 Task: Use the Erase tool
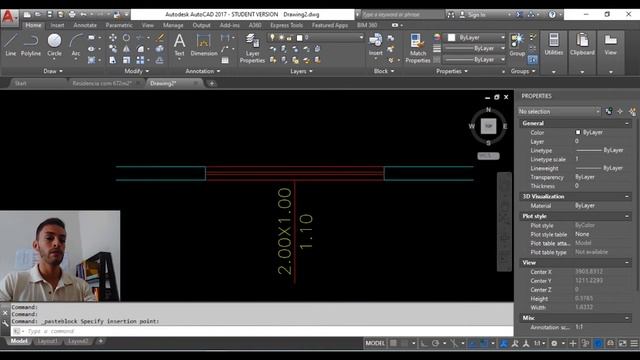tap(160, 38)
